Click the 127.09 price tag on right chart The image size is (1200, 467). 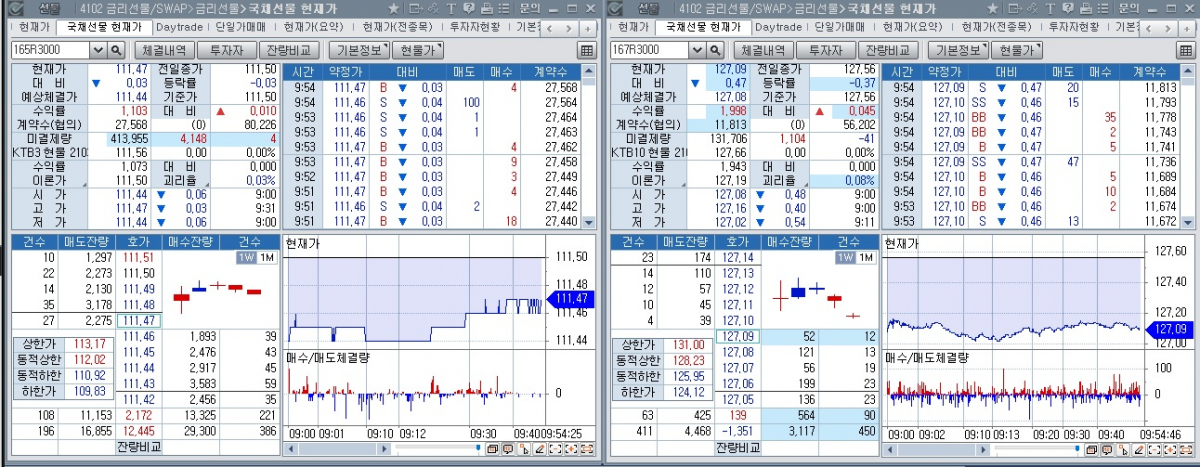click(1167, 329)
